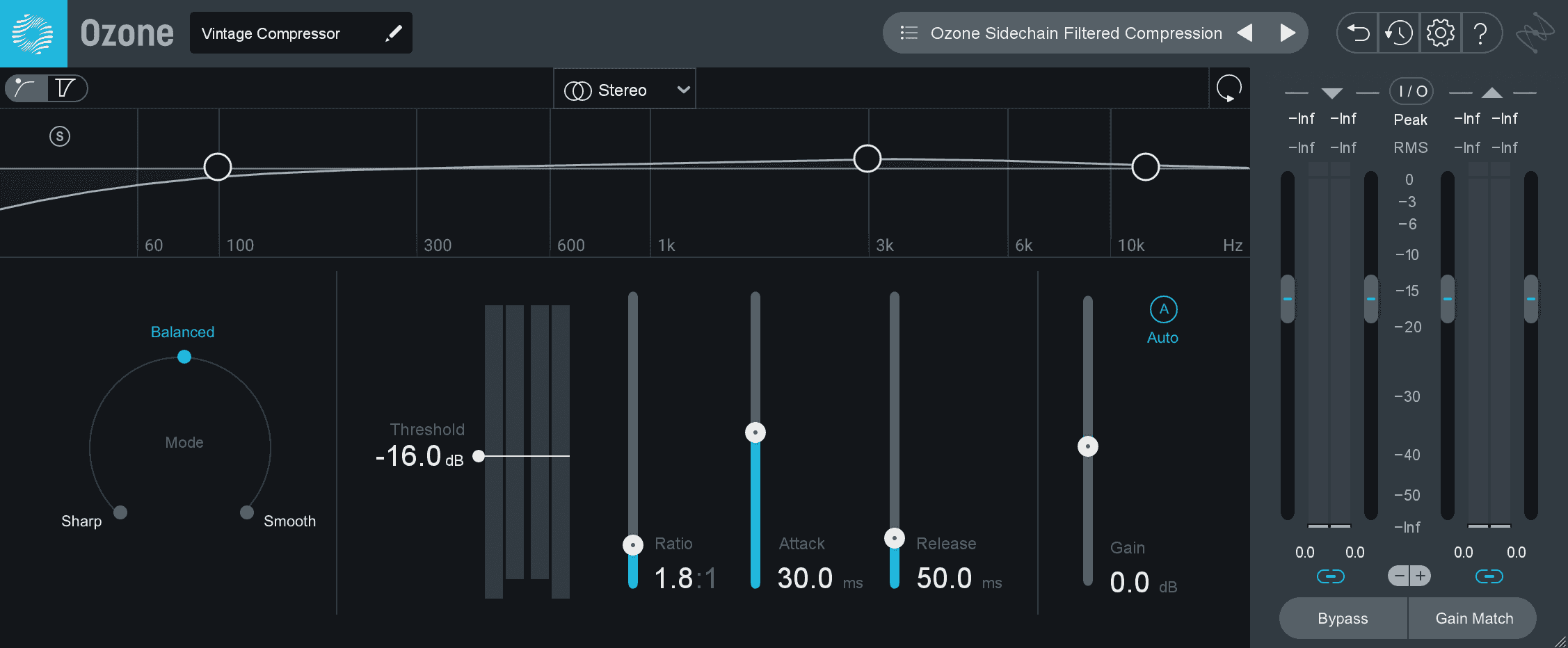Select the 3k filter node
This screenshot has width=1568, height=648.
pyautogui.click(x=867, y=159)
